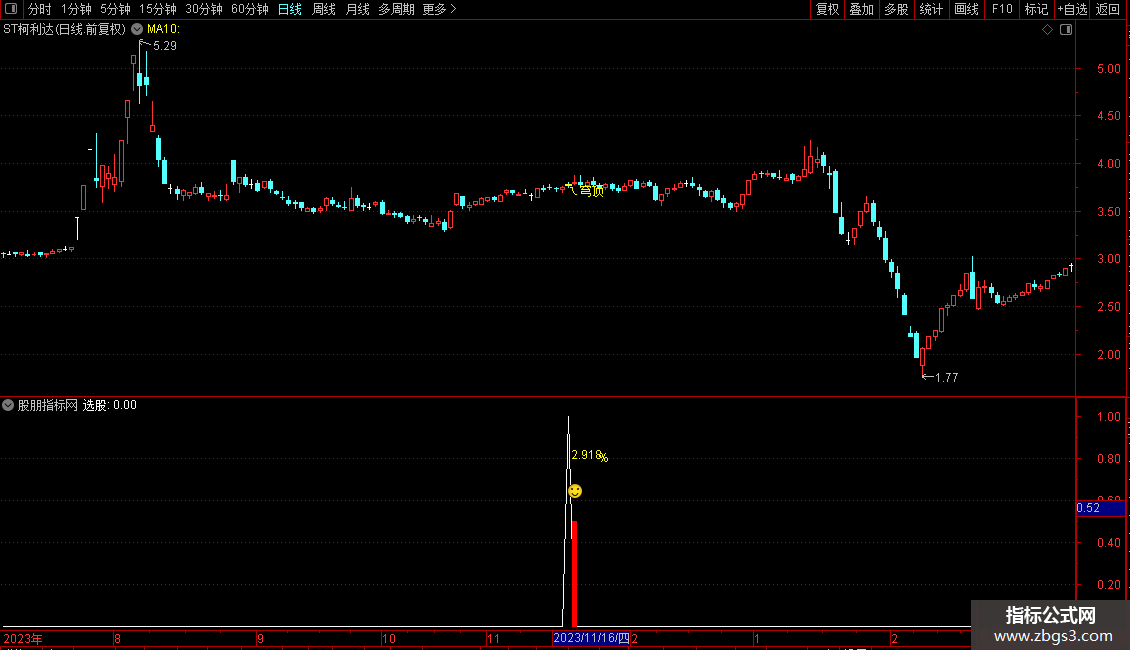Click the 股朋指标网 选股 indicator label
The image size is (1130, 650).
coord(77,405)
